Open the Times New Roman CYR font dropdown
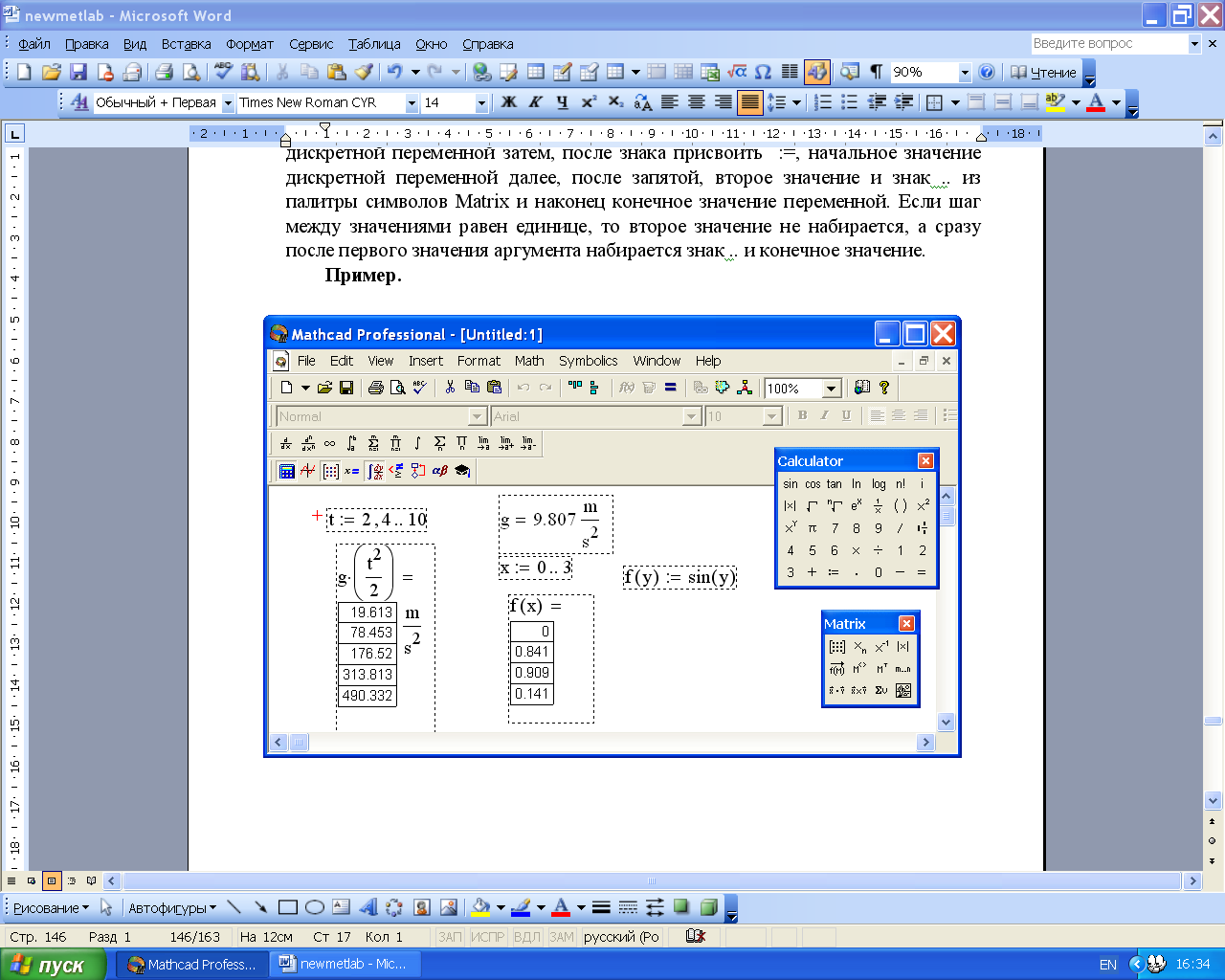Image resolution: width=1225 pixels, height=980 pixels. click(x=412, y=102)
